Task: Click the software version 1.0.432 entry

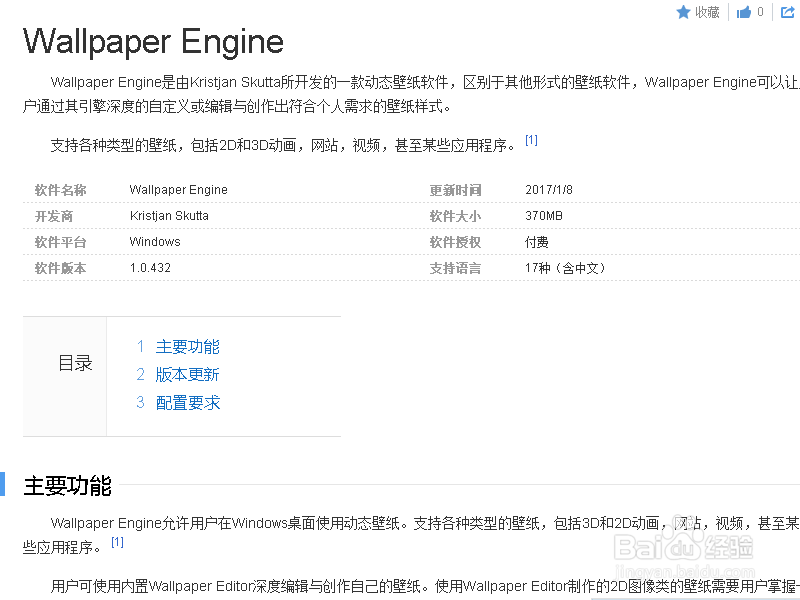Action: click(x=151, y=268)
